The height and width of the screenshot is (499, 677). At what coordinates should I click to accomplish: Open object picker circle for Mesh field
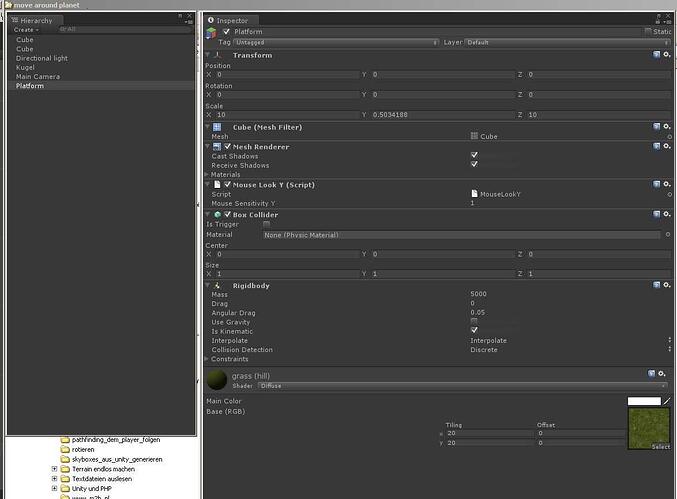[669, 136]
